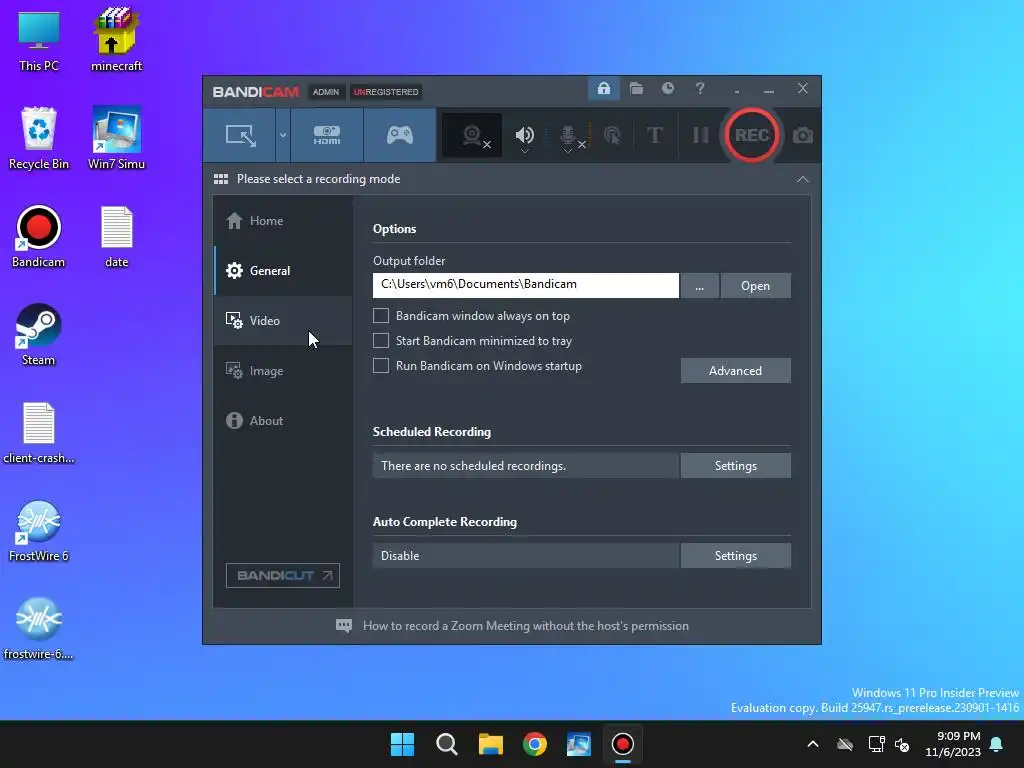Select the date text file icon
The width and height of the screenshot is (1024, 768).
[116, 236]
